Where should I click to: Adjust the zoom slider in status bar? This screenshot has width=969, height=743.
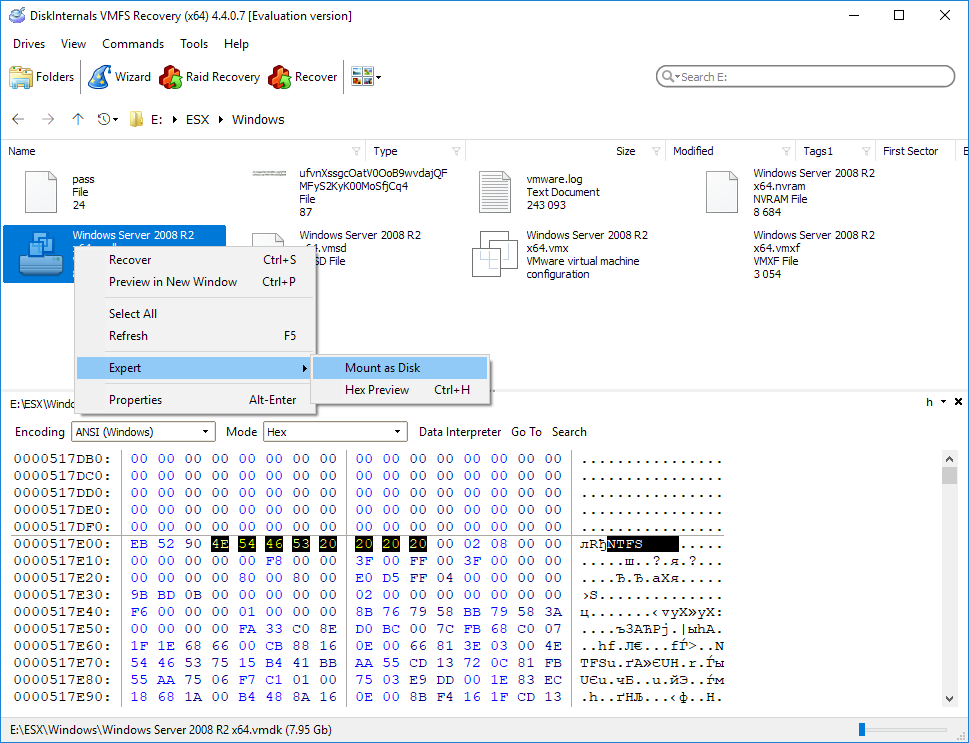point(862,729)
